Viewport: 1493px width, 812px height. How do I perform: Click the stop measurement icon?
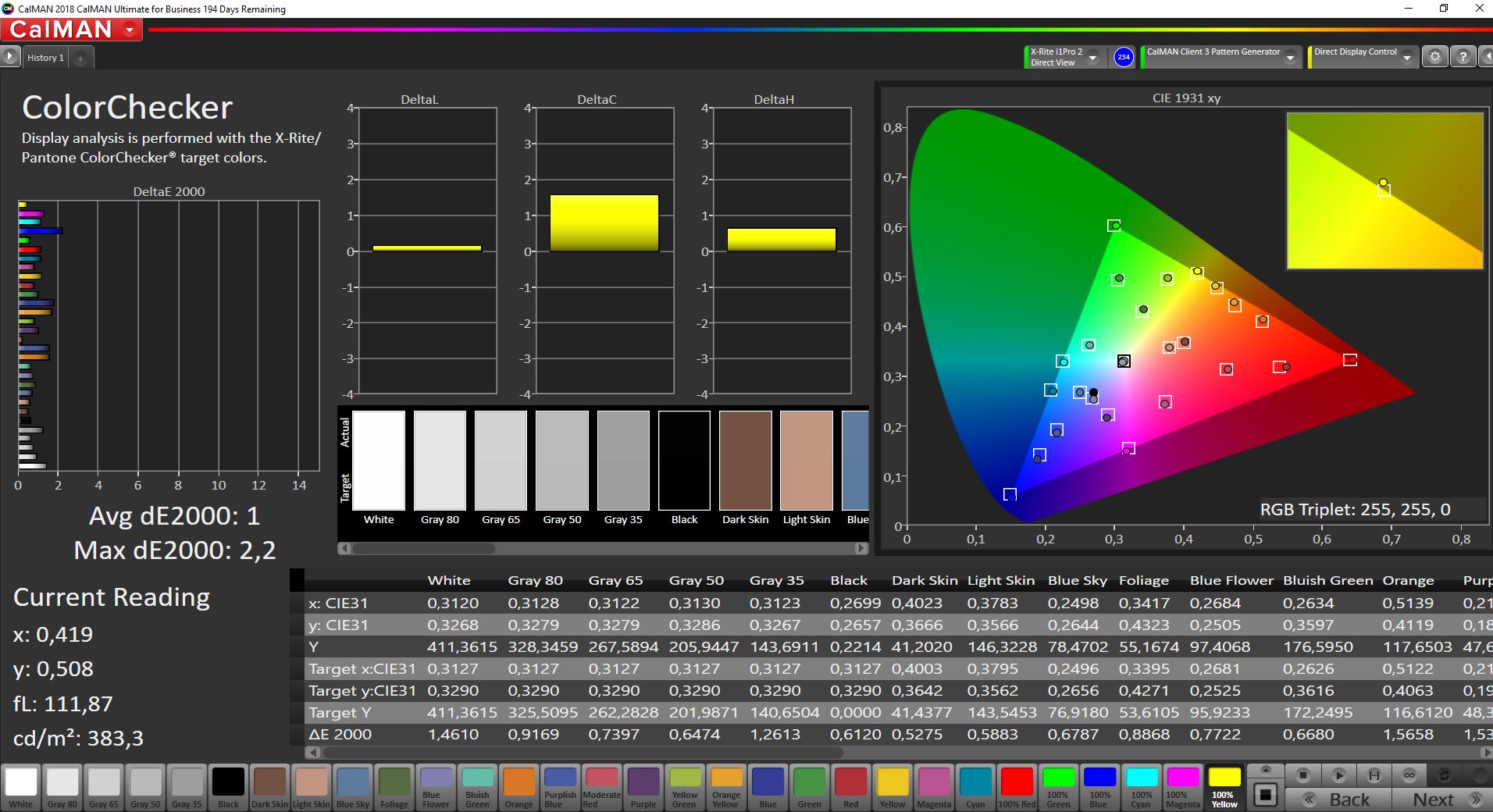1302,775
